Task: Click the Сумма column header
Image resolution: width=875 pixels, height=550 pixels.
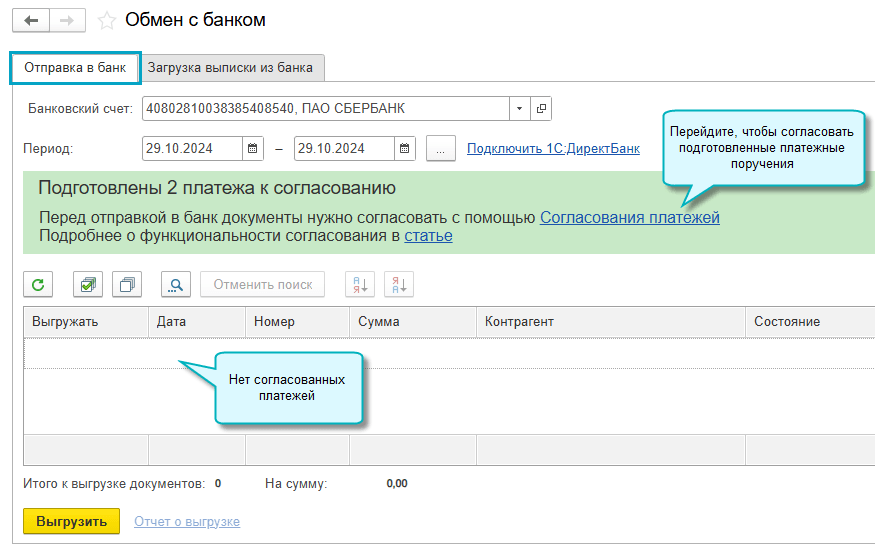Action: pos(378,322)
